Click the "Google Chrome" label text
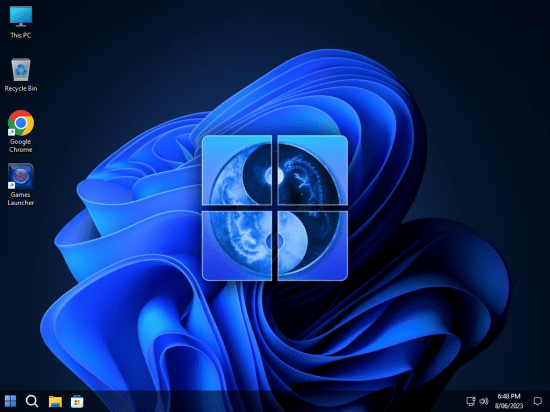 [x=21, y=146]
